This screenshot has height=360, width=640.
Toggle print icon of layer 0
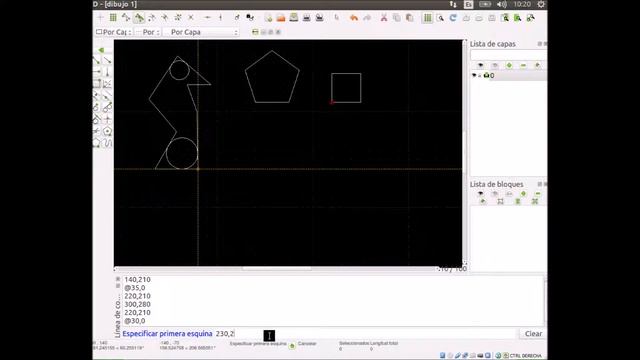click(x=486, y=76)
